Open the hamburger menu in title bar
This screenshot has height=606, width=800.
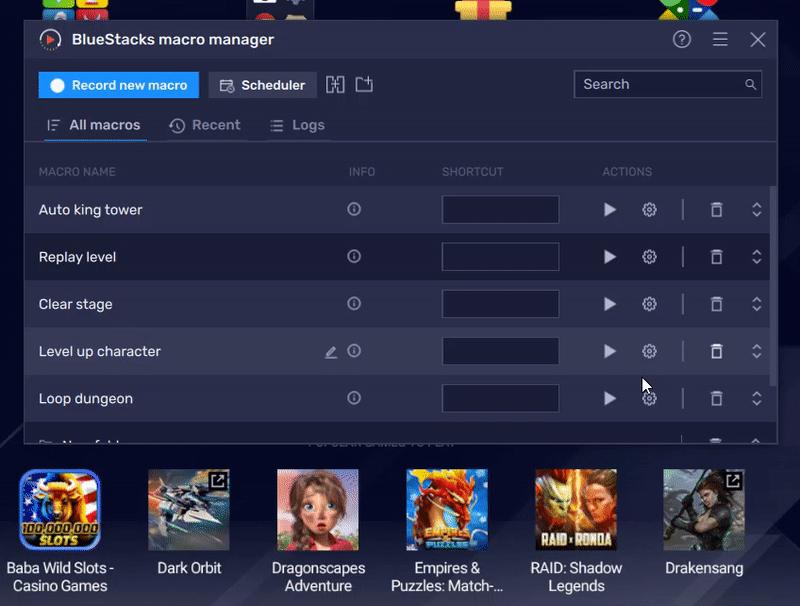point(719,40)
